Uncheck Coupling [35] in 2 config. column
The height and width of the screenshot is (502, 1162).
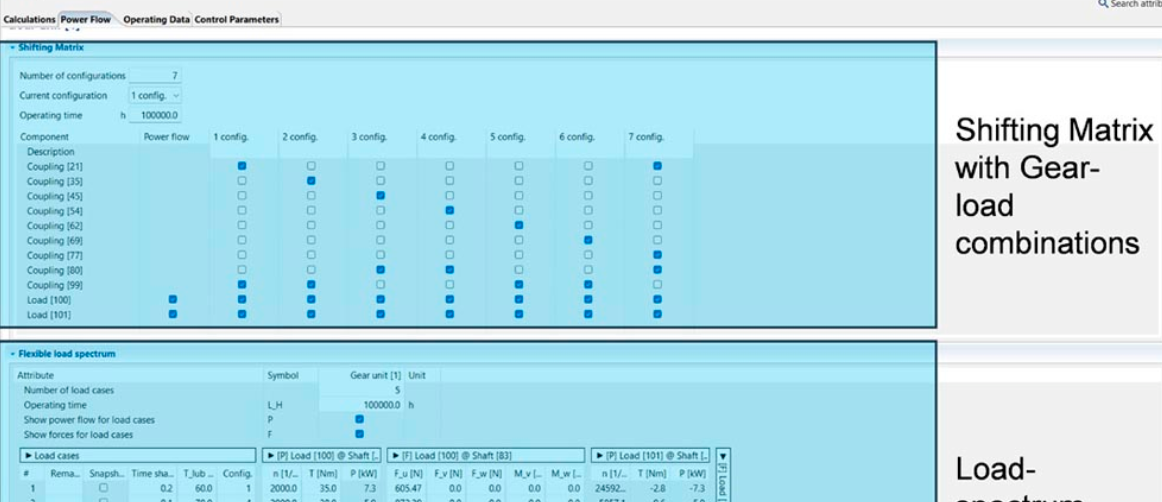pyautogui.click(x=311, y=181)
